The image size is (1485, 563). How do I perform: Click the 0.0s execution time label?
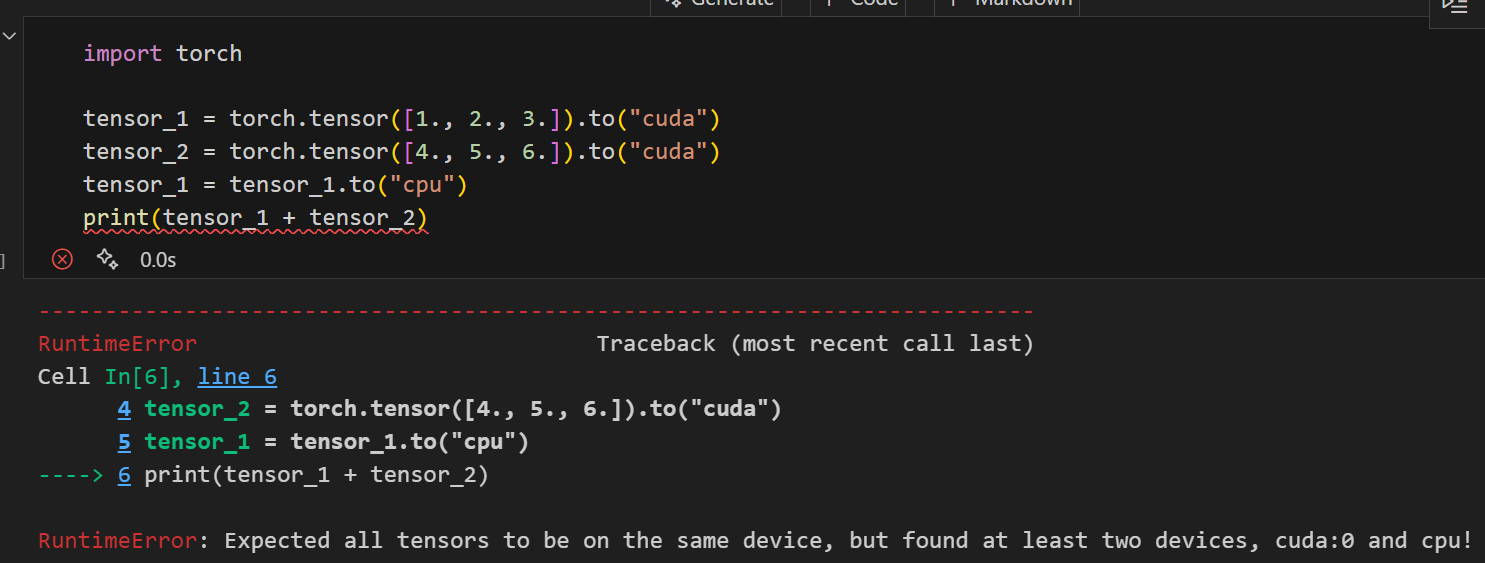coord(158,260)
